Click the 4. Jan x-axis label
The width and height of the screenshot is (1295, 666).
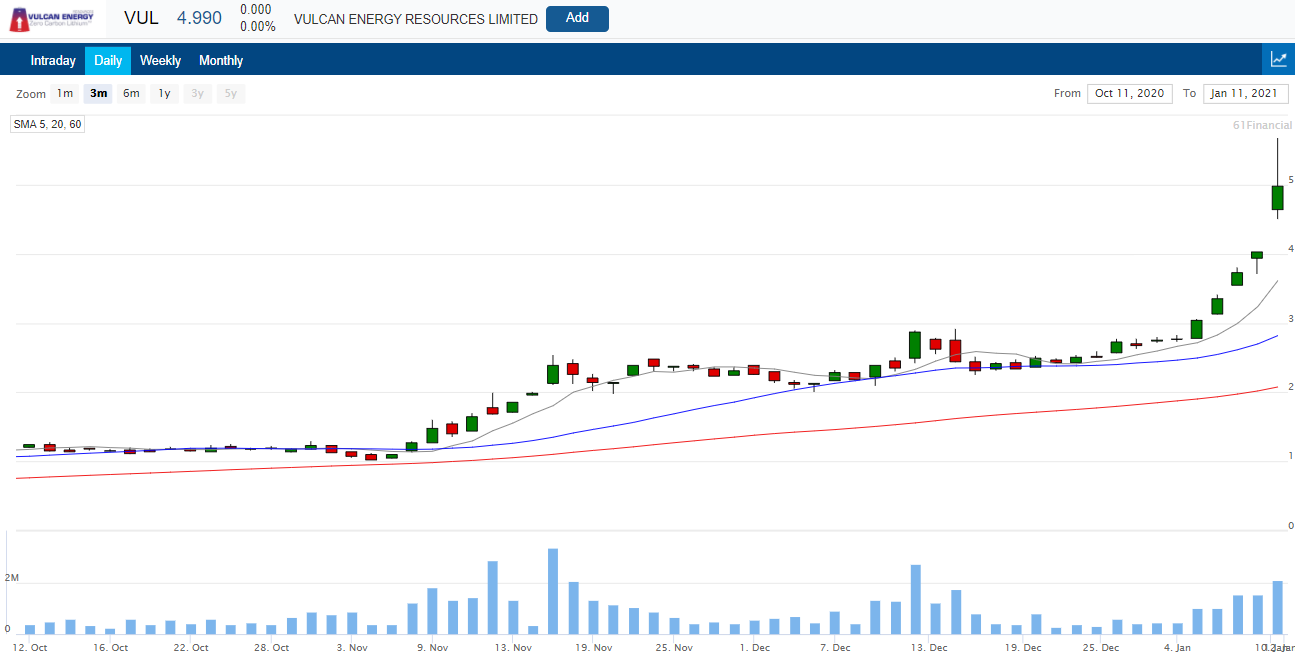(1176, 647)
